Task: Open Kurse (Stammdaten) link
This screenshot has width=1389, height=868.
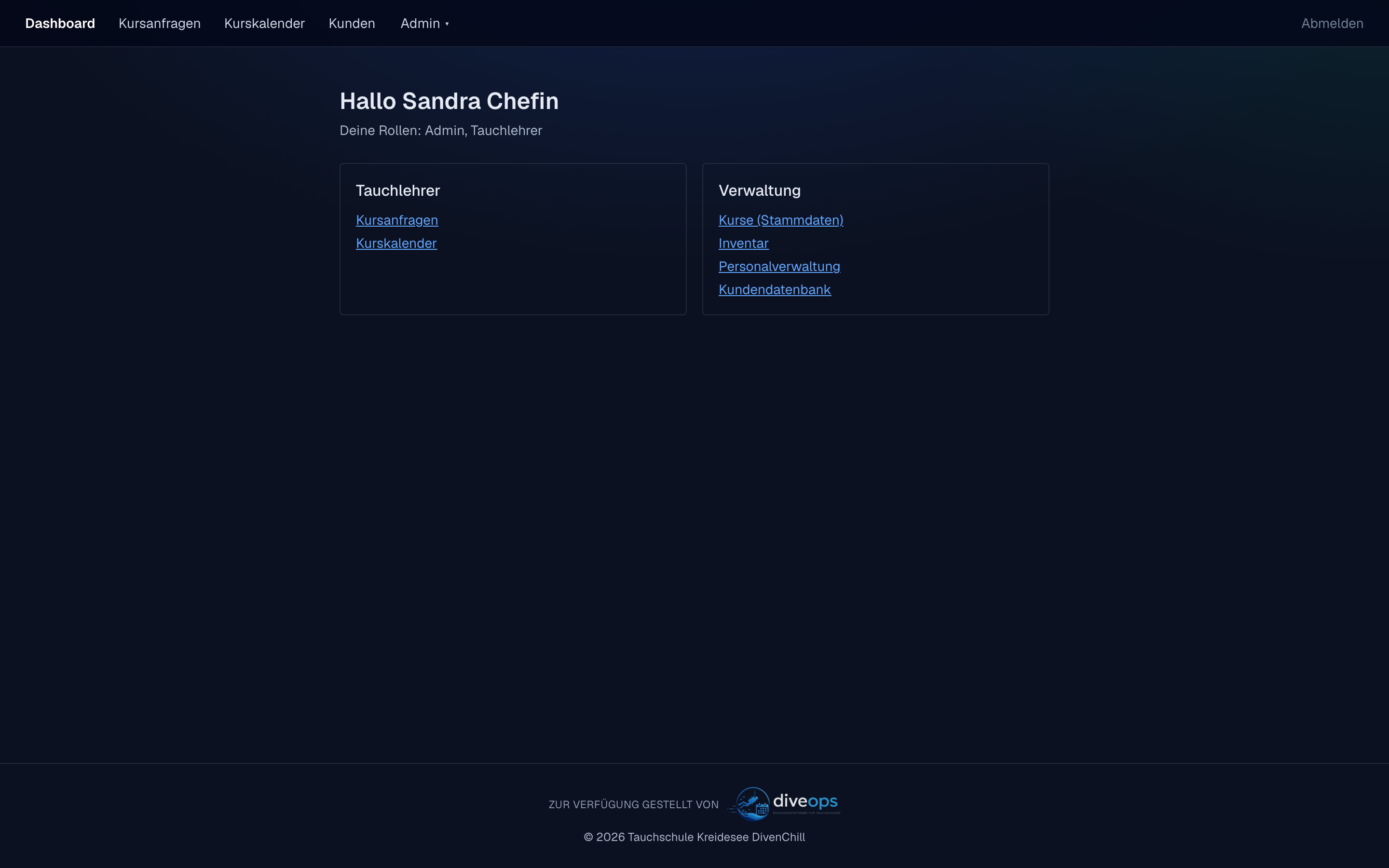Action: [781, 220]
